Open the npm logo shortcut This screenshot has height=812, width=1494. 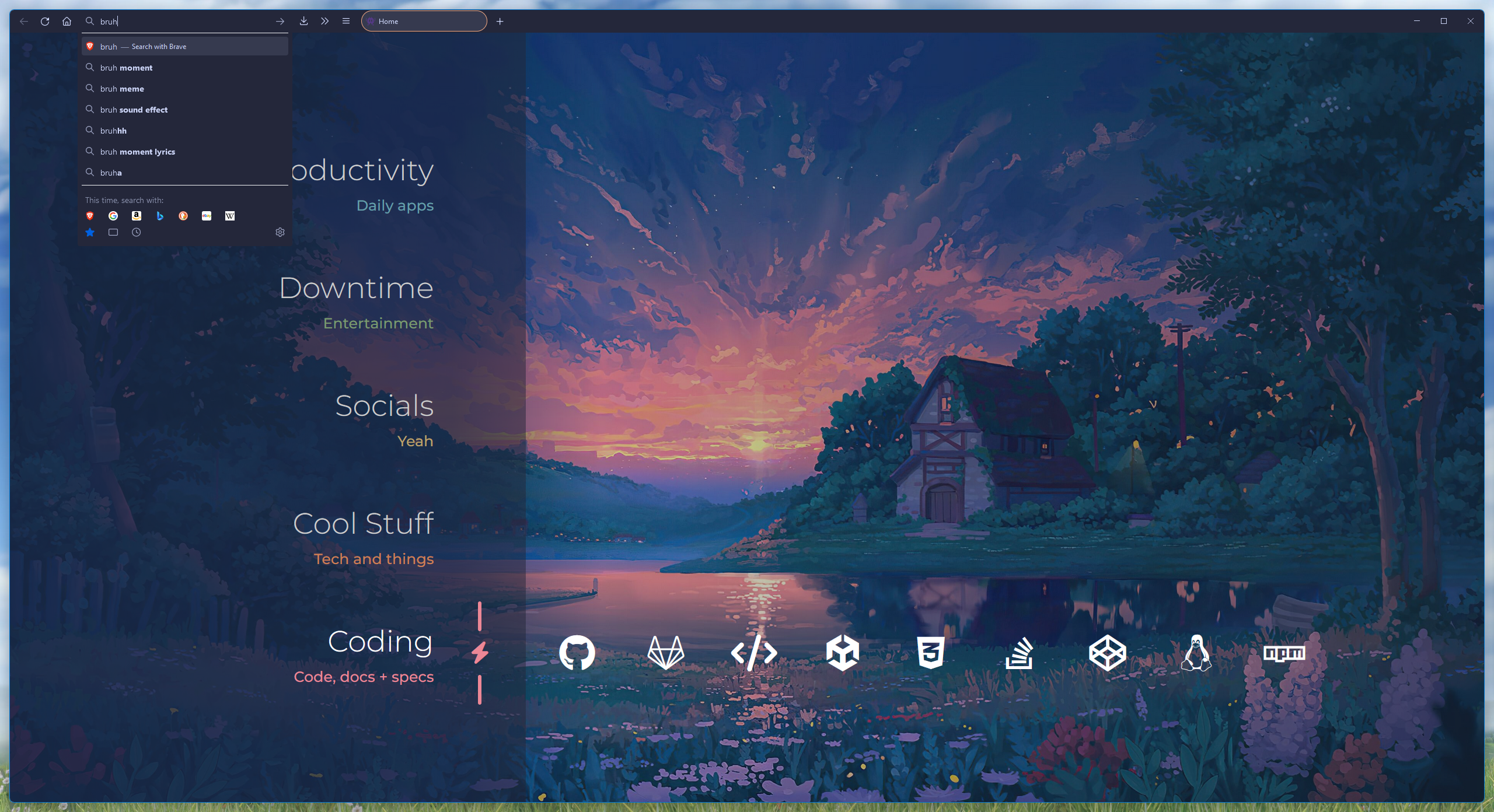1284,653
